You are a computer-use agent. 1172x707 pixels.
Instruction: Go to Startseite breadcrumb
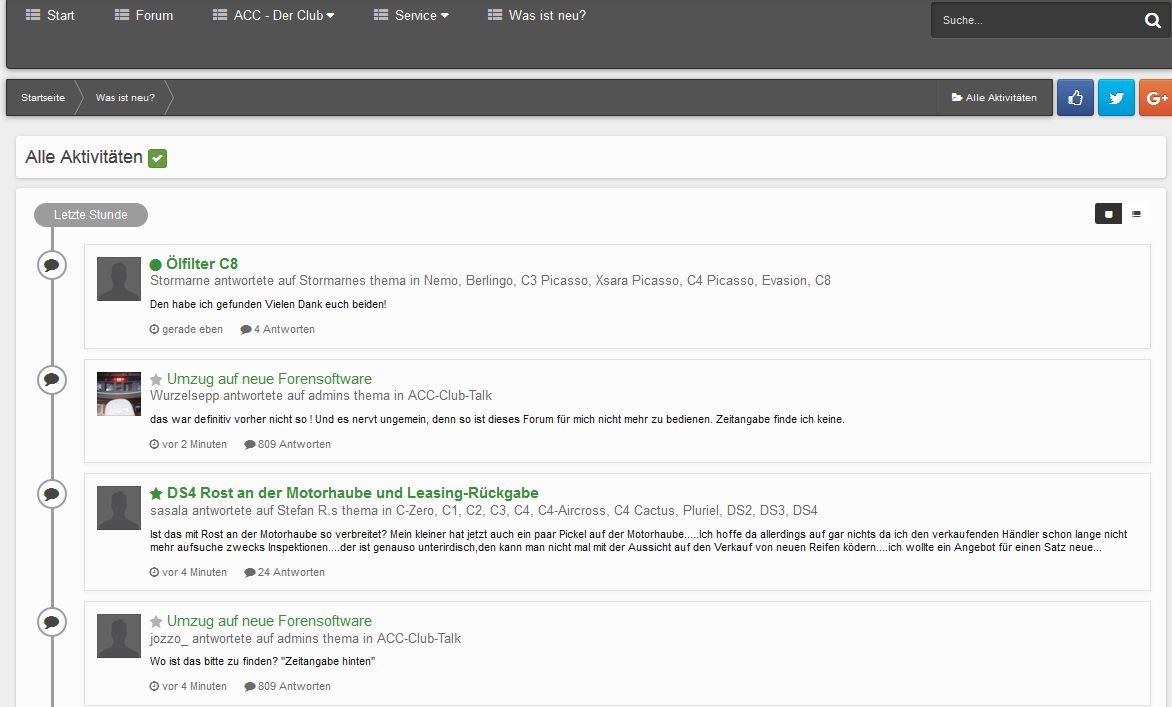(43, 98)
